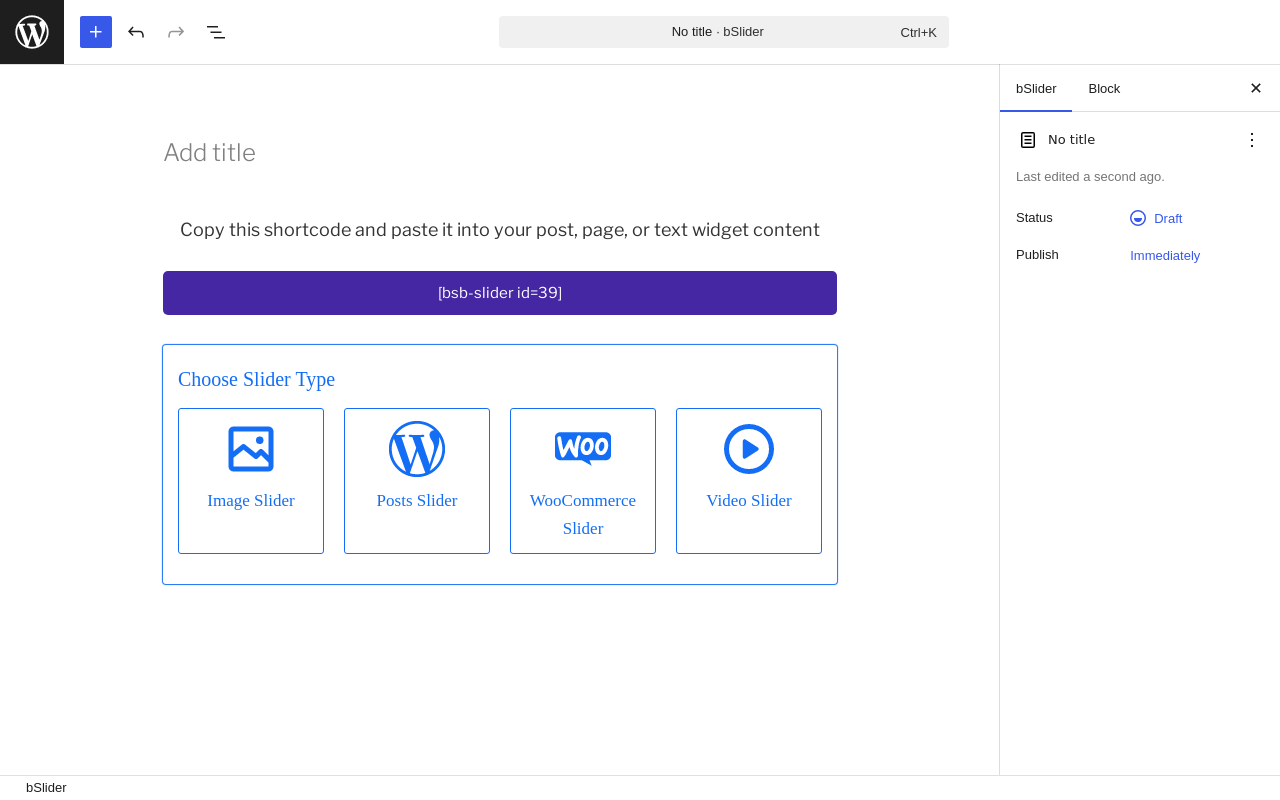Click the draft status circle icon

click(x=1138, y=218)
